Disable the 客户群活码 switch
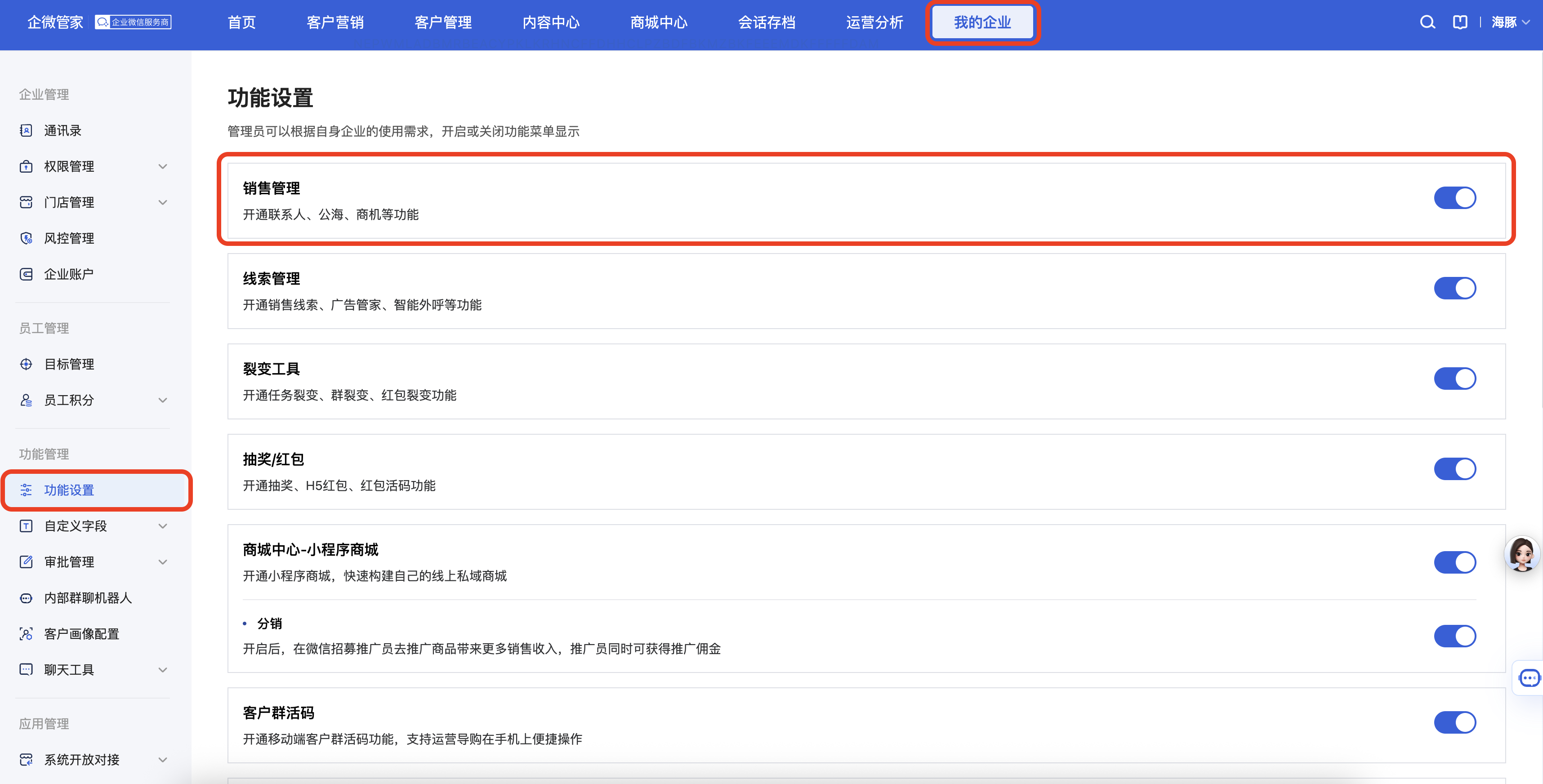 (x=1455, y=722)
